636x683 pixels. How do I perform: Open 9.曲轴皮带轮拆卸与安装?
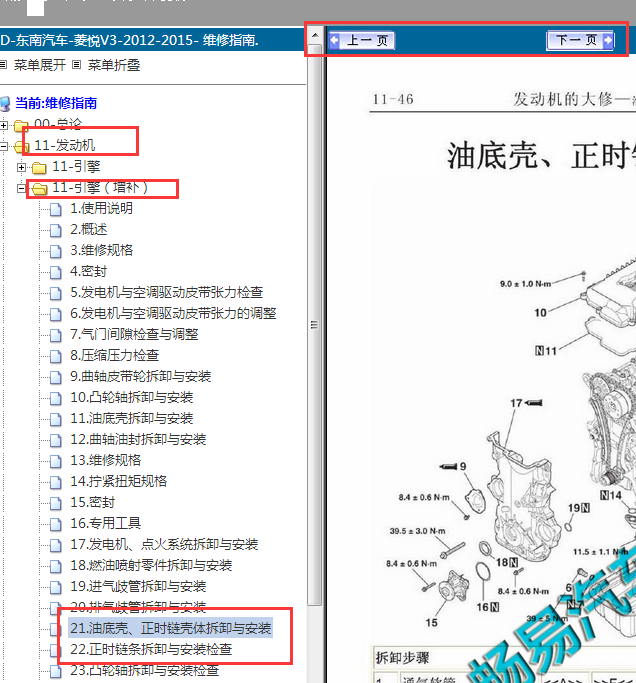pyautogui.click(x=140, y=376)
